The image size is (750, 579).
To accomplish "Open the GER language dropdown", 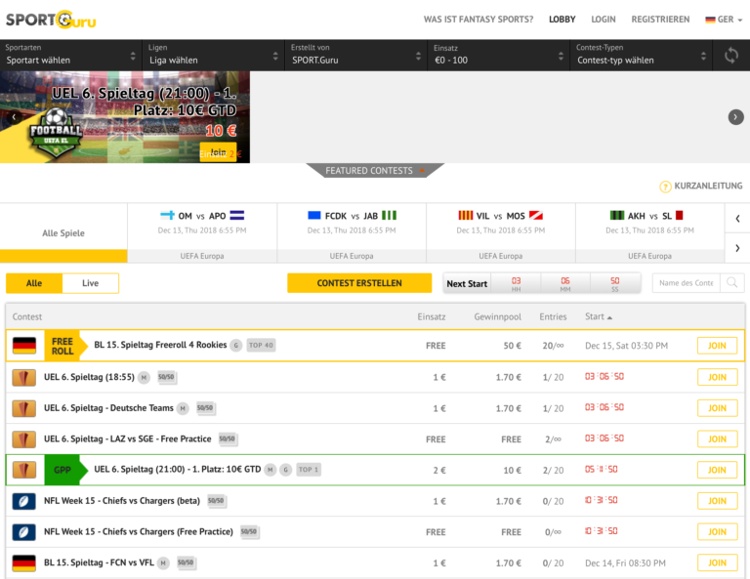I will point(724,20).
